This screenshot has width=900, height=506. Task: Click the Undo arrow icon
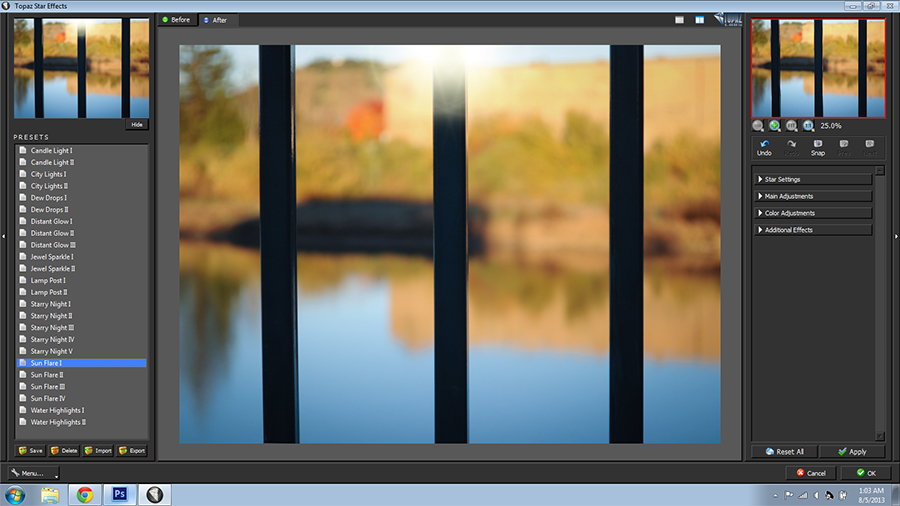click(764, 144)
